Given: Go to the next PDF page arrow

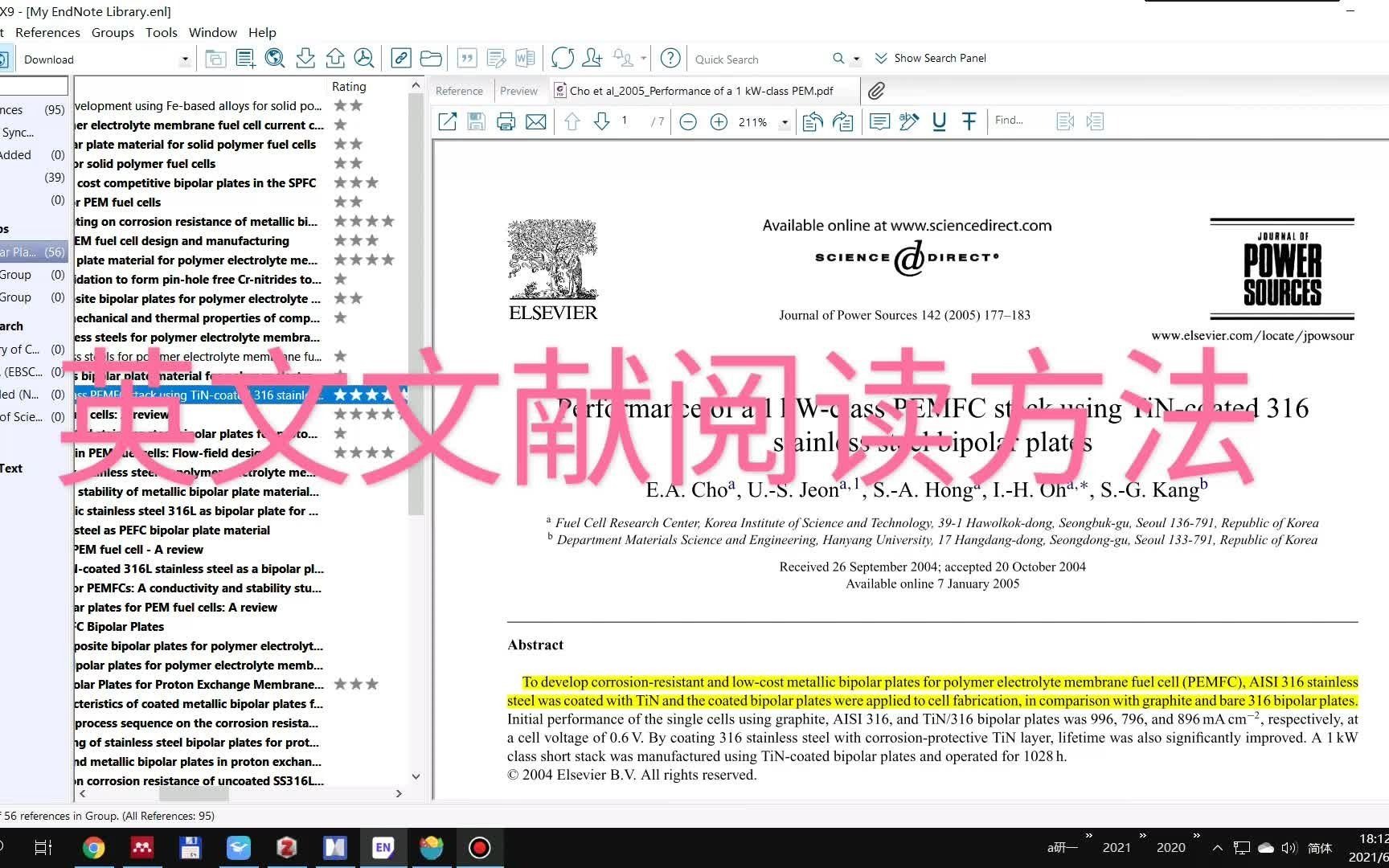Looking at the screenshot, I should 601,121.
